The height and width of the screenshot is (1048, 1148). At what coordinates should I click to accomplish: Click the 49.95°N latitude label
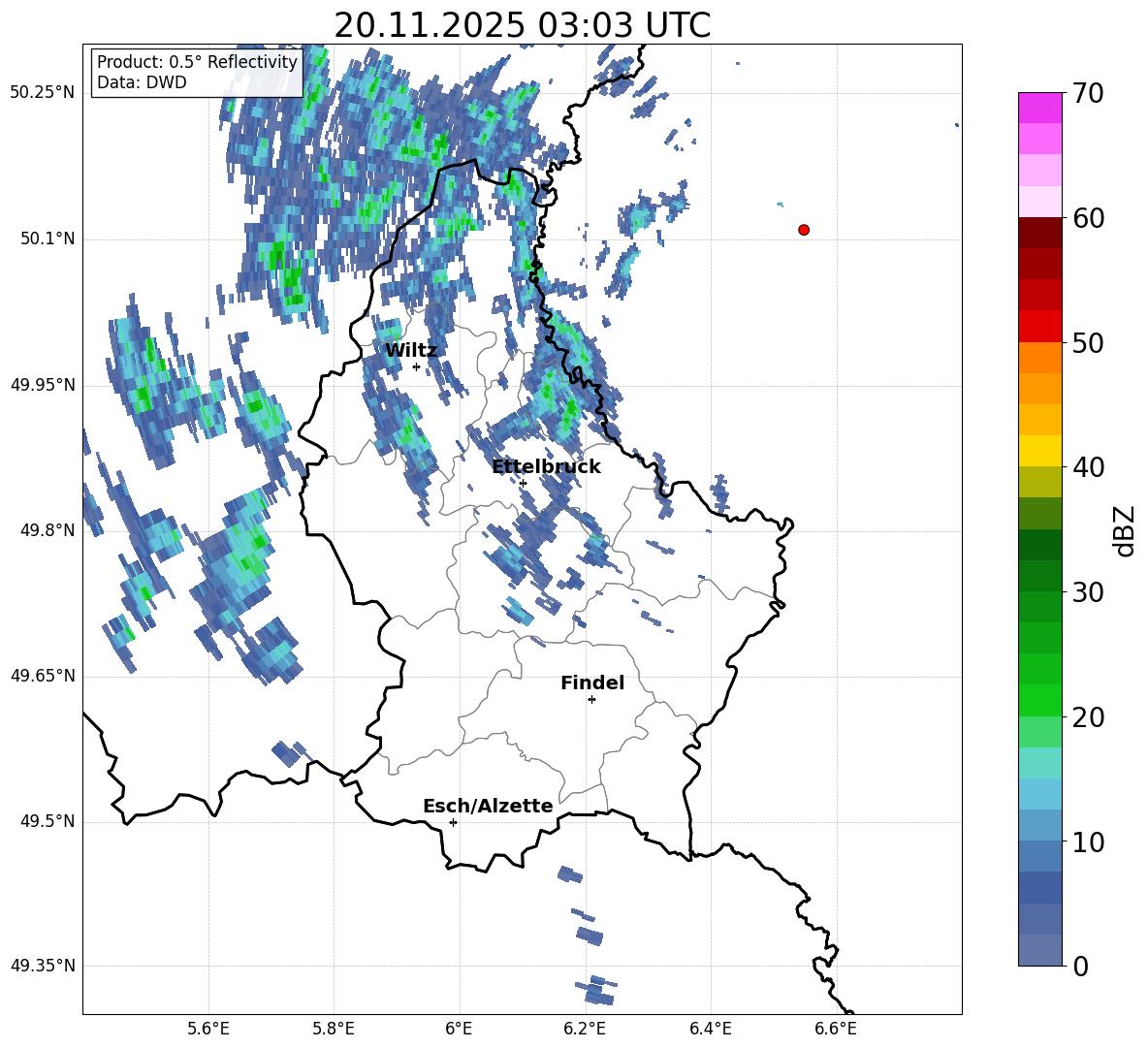point(43,385)
